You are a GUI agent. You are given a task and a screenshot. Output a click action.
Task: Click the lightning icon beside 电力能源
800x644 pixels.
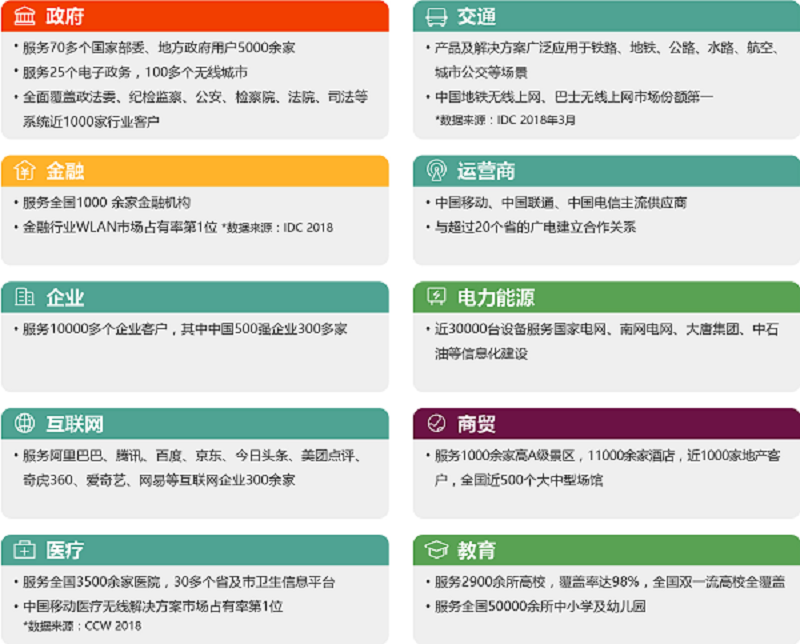pyautogui.click(x=436, y=297)
